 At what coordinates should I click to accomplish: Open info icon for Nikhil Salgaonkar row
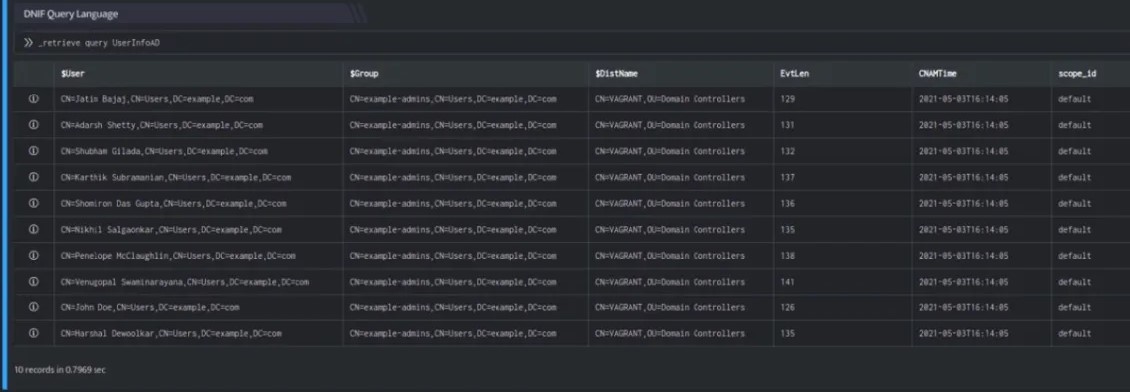tap(33, 230)
